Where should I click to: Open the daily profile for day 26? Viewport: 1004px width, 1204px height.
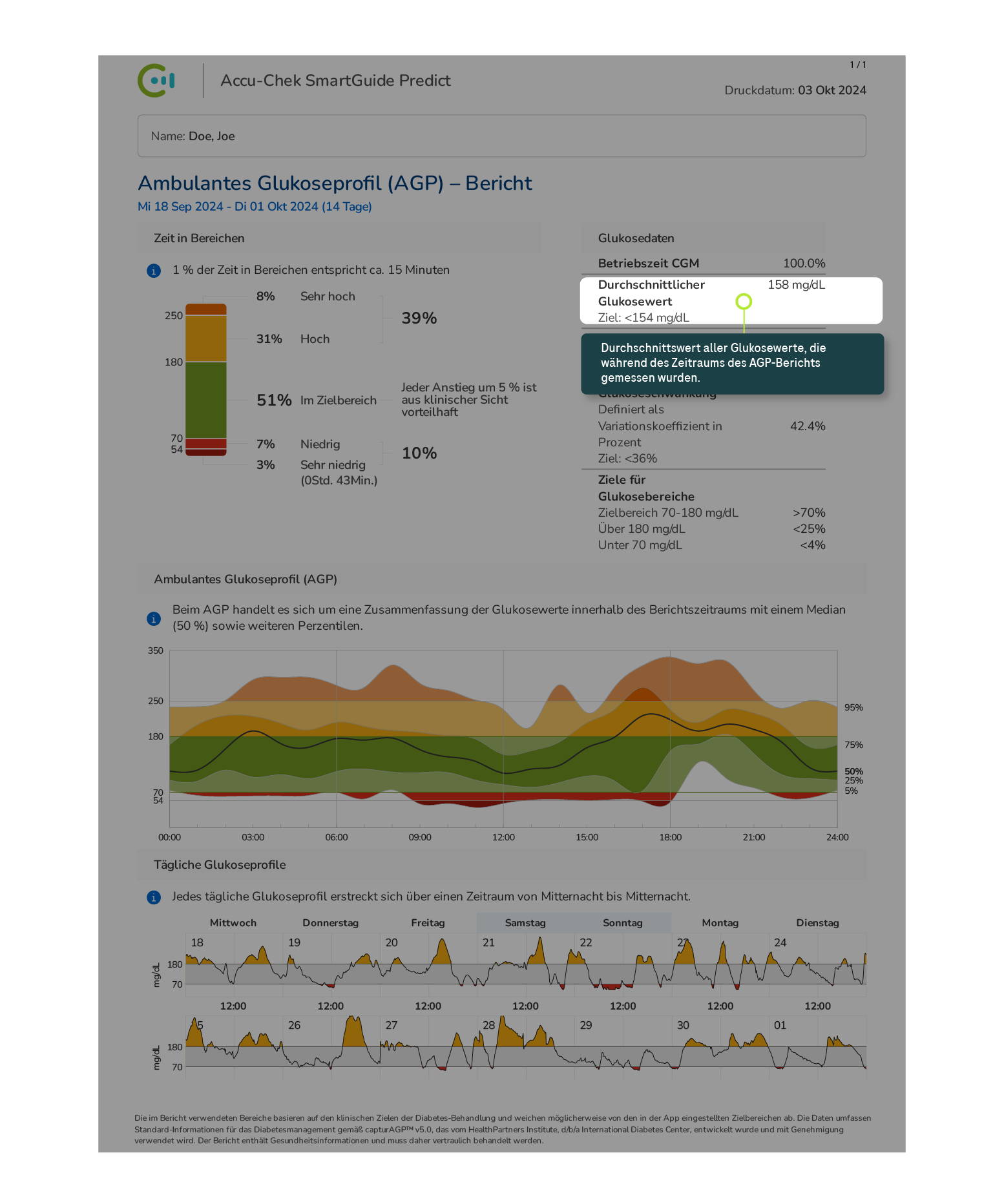(x=331, y=1047)
